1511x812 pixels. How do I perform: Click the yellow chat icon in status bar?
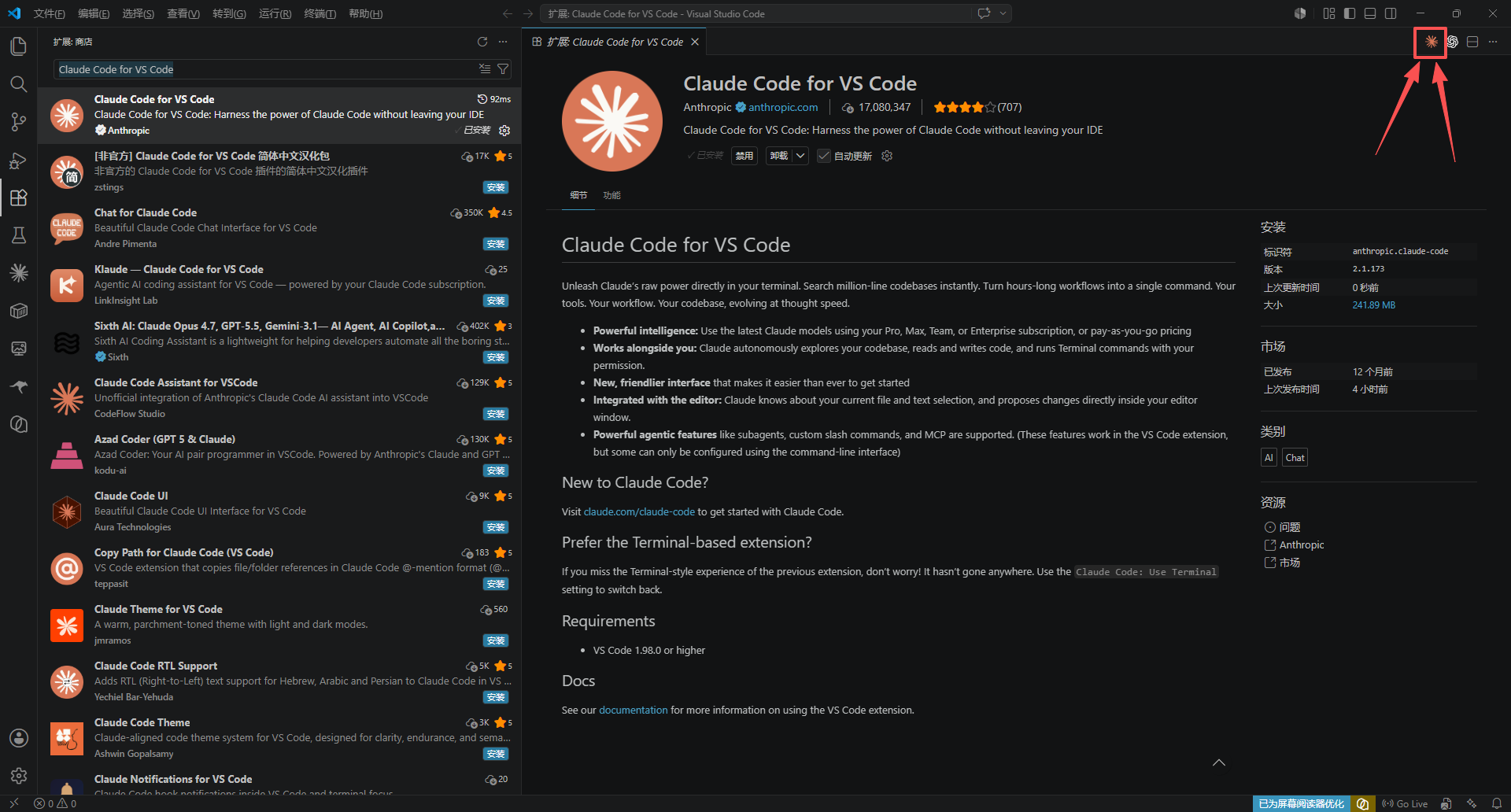click(1363, 803)
